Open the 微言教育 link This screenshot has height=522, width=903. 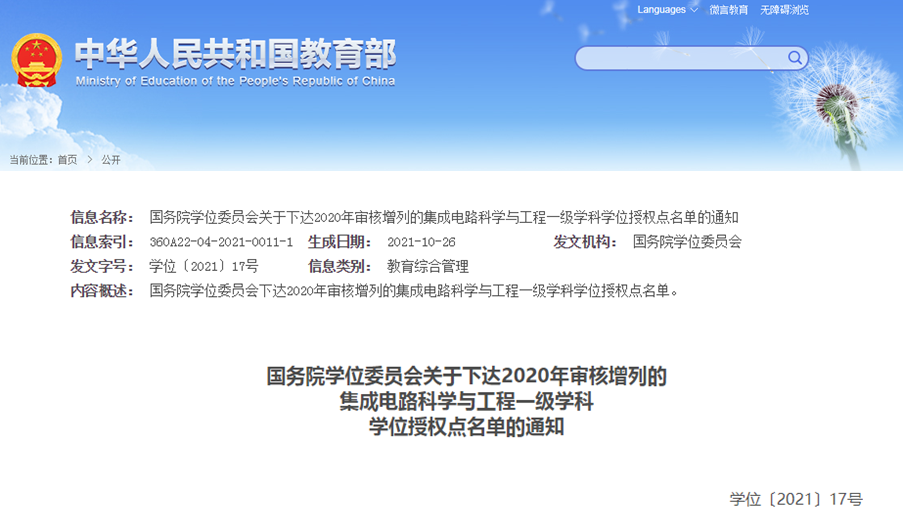pos(729,10)
